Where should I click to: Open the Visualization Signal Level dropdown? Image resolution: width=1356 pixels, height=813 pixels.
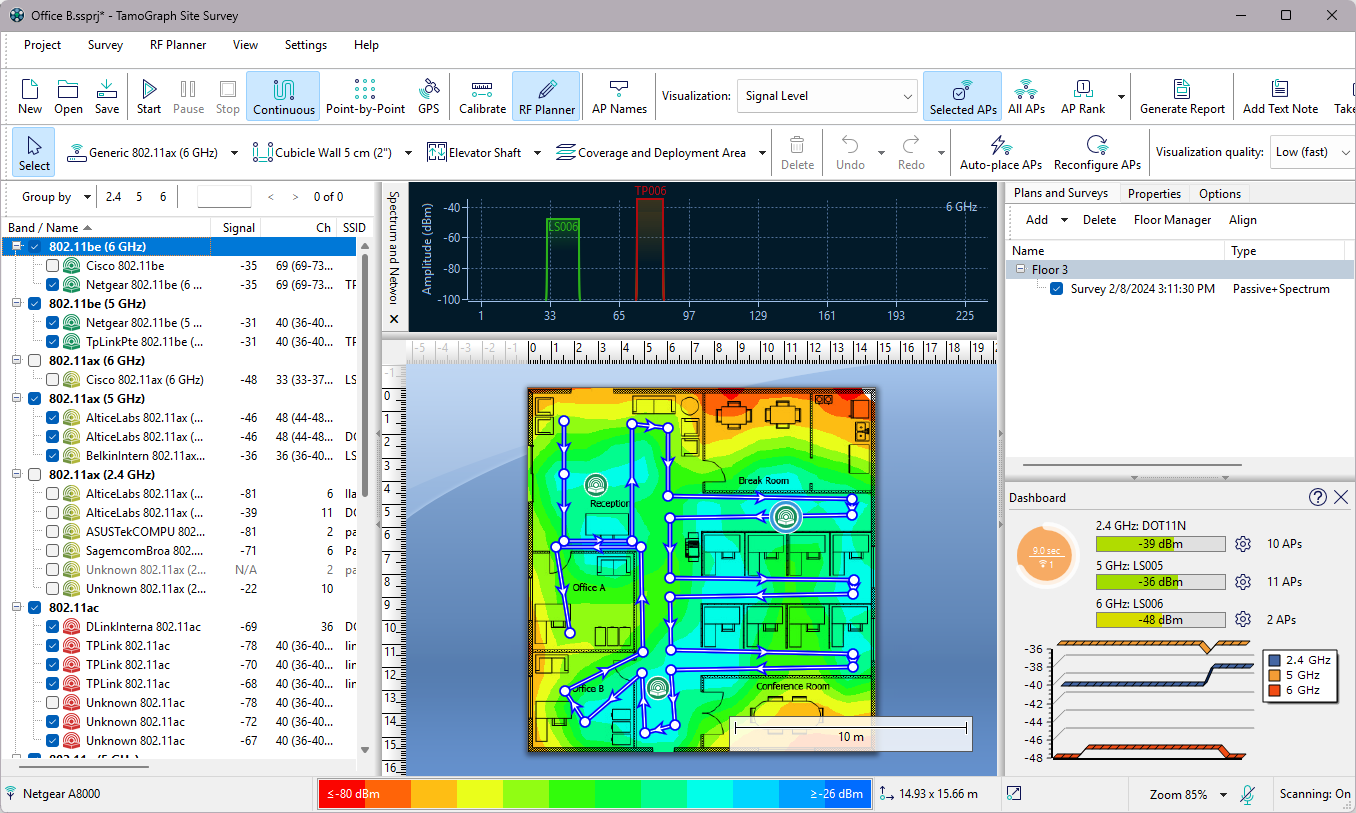tap(827, 96)
